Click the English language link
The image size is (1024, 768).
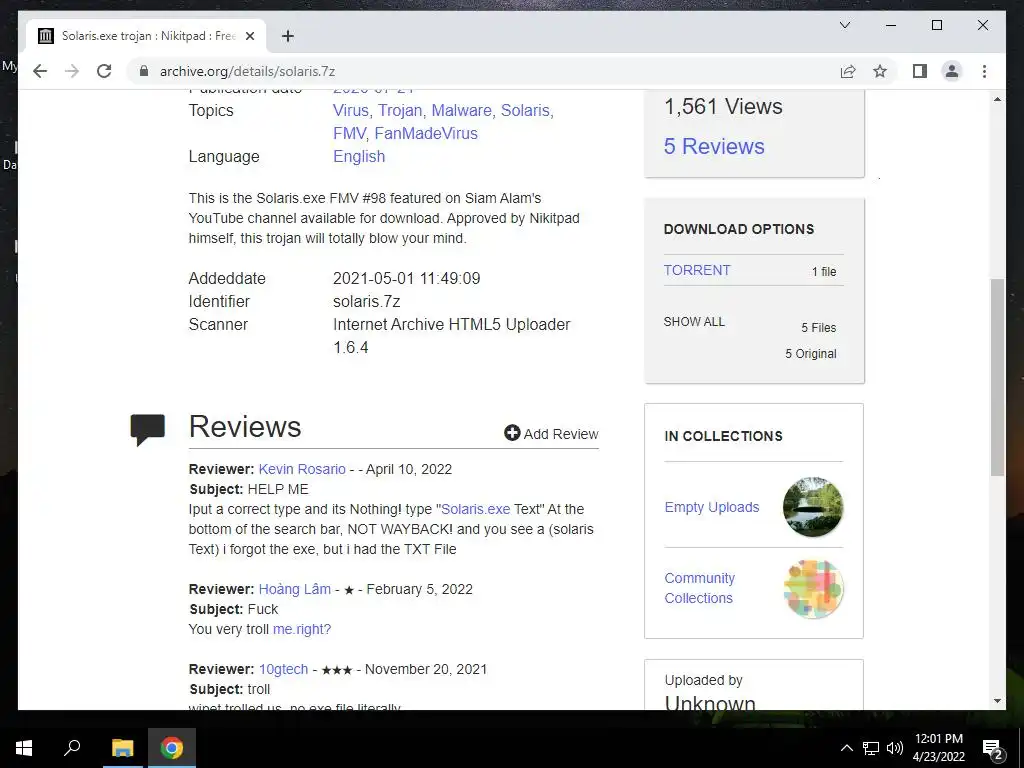click(x=359, y=156)
